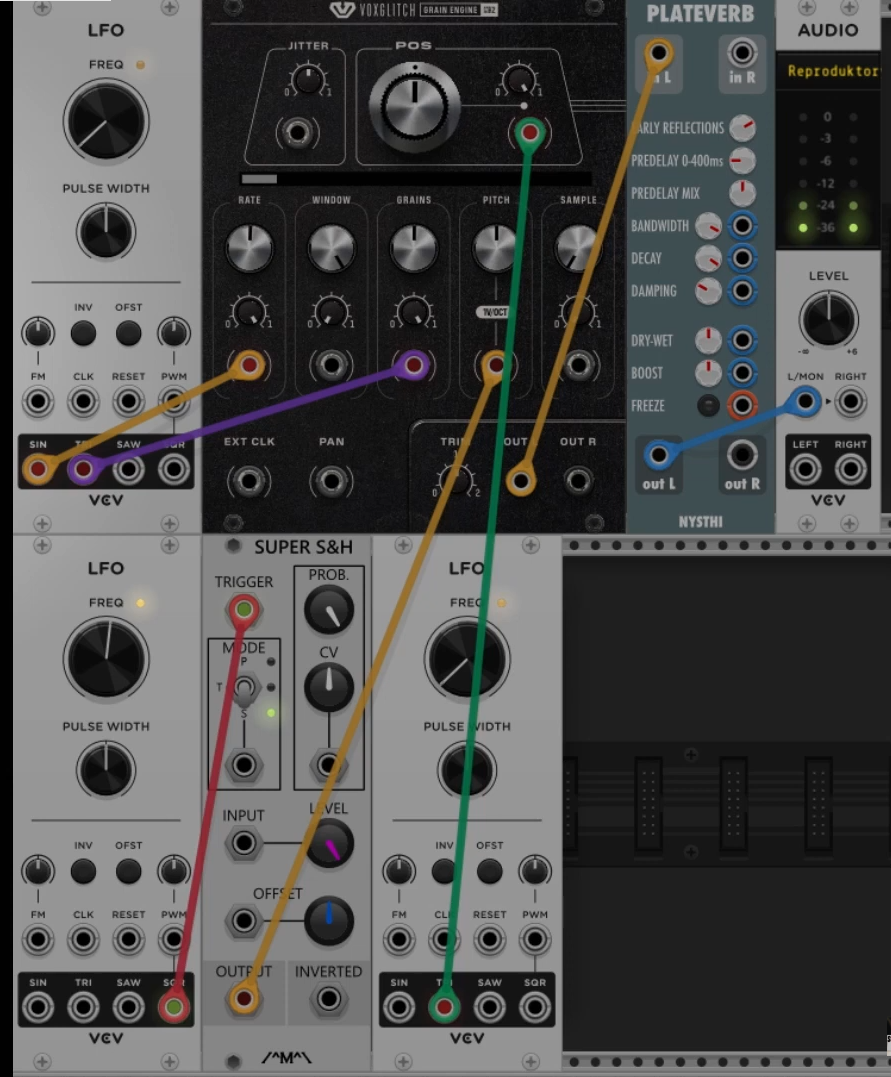891x1077 pixels.
Task: Click the LEVEL knob on Super S&H
Action: tap(328, 843)
